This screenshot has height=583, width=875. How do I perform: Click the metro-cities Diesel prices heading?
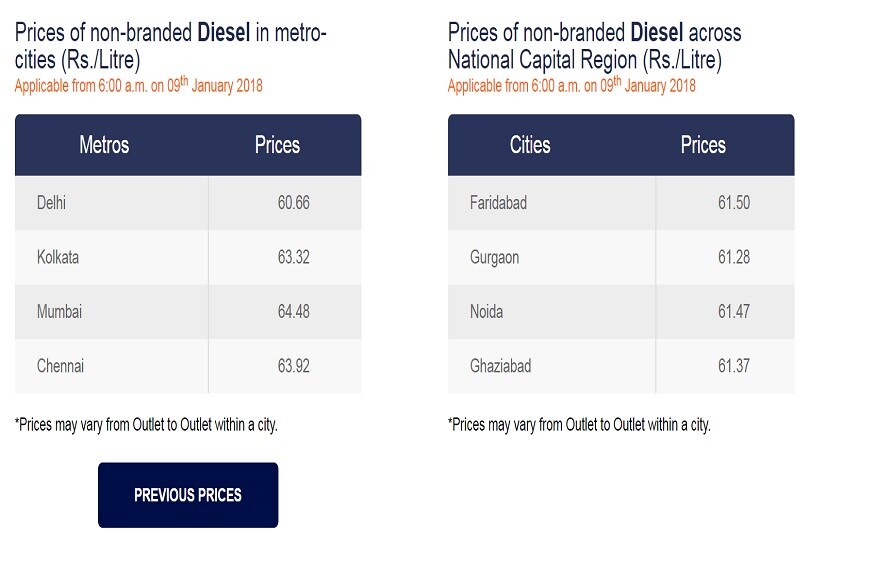click(171, 46)
